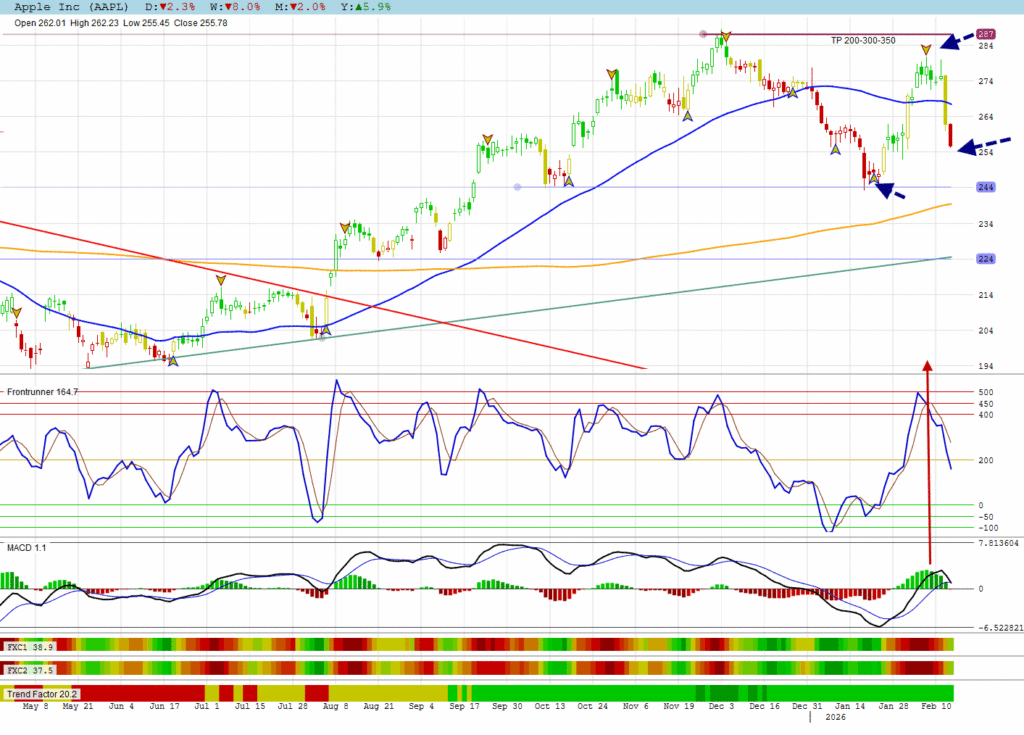This screenshot has height=735, width=1024.
Task: Select the MACD 1.1 indicator label
Action: [26, 548]
